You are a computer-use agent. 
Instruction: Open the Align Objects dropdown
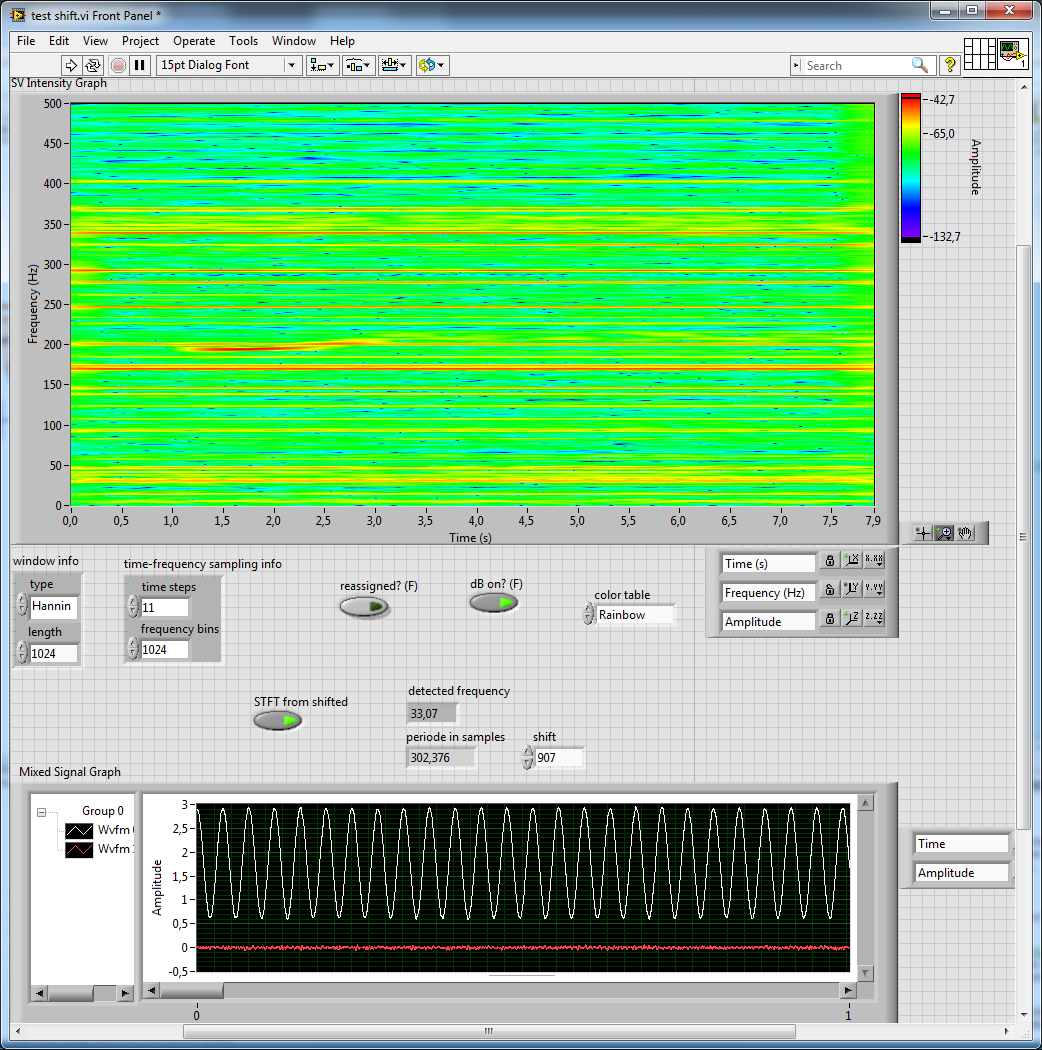point(322,65)
